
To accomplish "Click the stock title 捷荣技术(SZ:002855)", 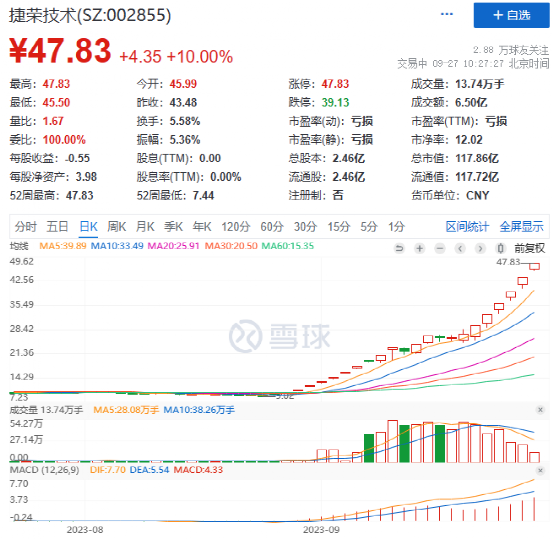I will (90, 15).
